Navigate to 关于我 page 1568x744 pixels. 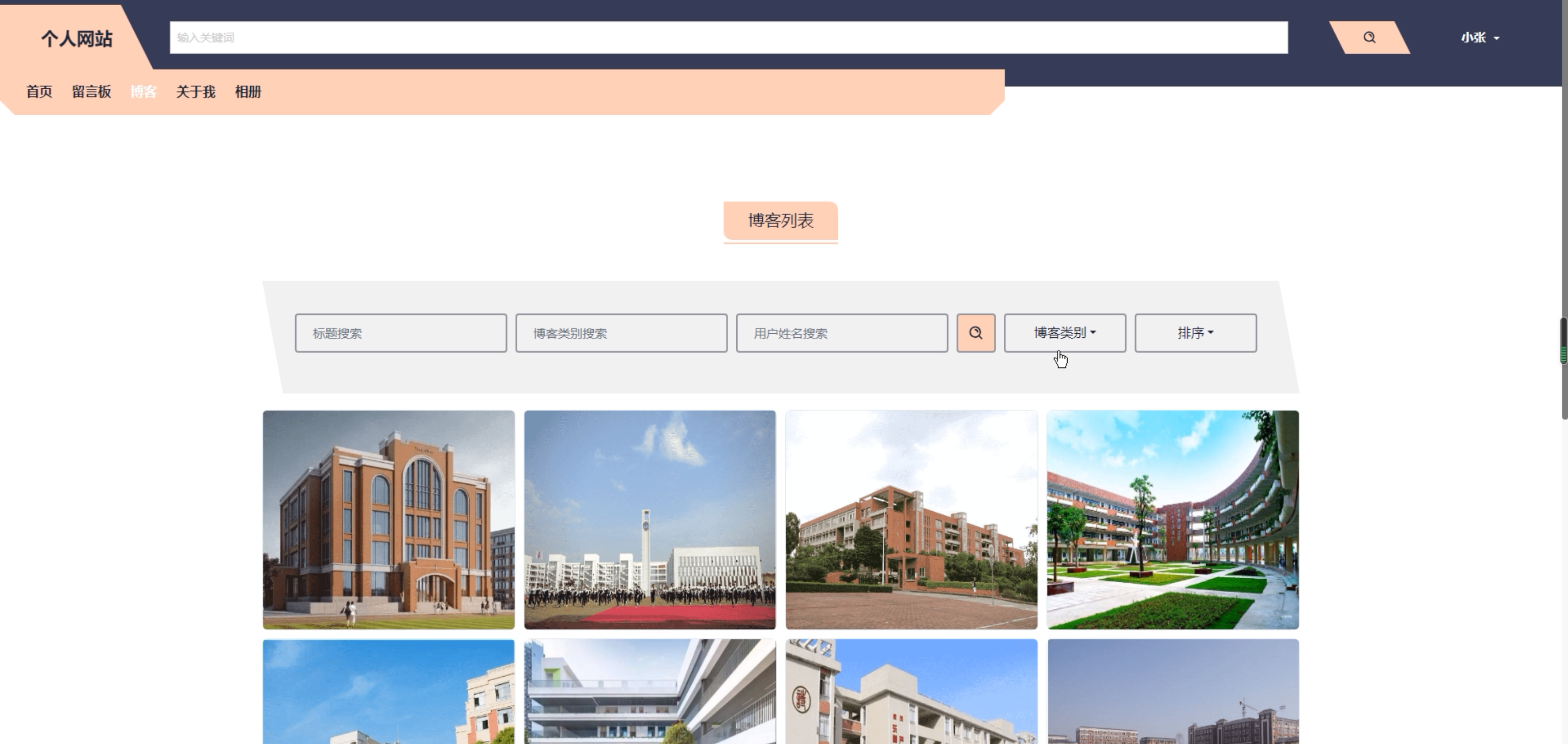pos(196,92)
